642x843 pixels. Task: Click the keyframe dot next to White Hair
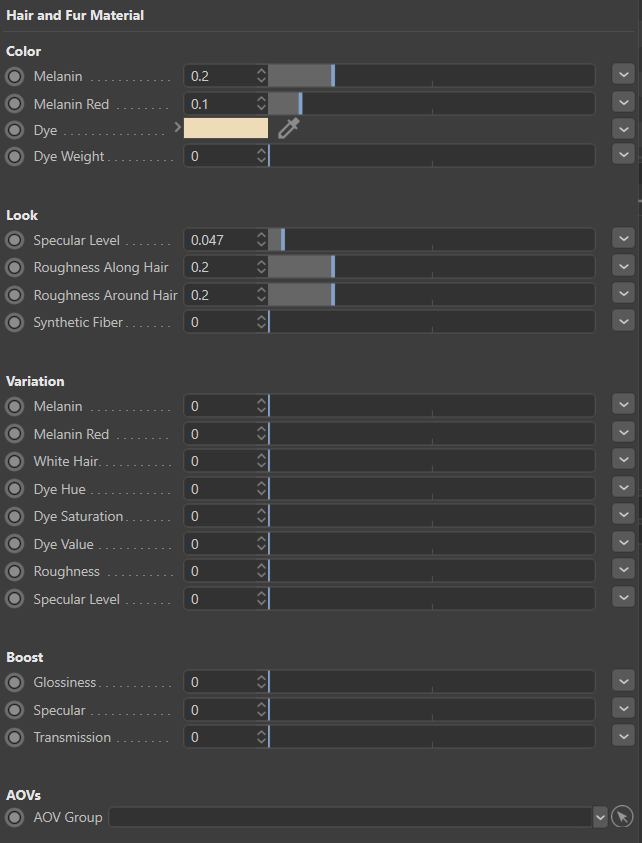(x=15, y=461)
